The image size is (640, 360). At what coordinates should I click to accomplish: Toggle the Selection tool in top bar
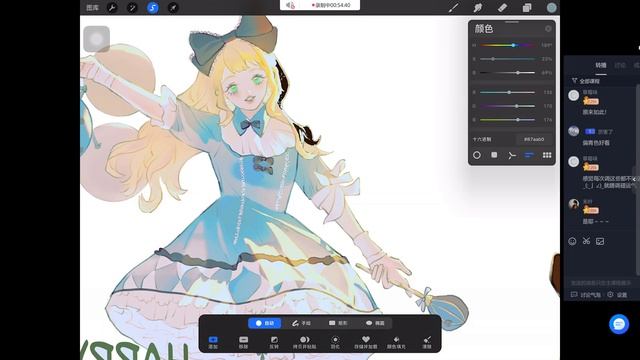pyautogui.click(x=153, y=8)
